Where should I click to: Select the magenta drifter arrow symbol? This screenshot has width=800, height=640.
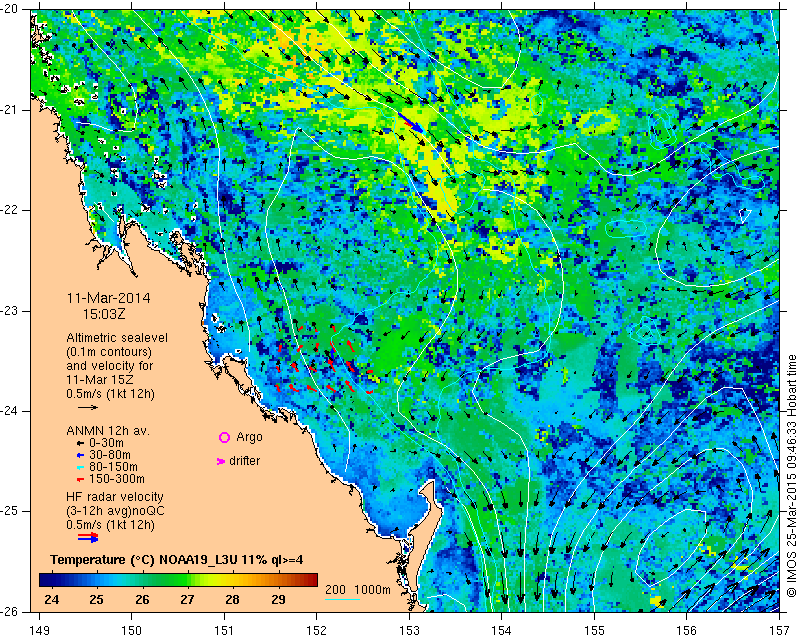(x=221, y=461)
